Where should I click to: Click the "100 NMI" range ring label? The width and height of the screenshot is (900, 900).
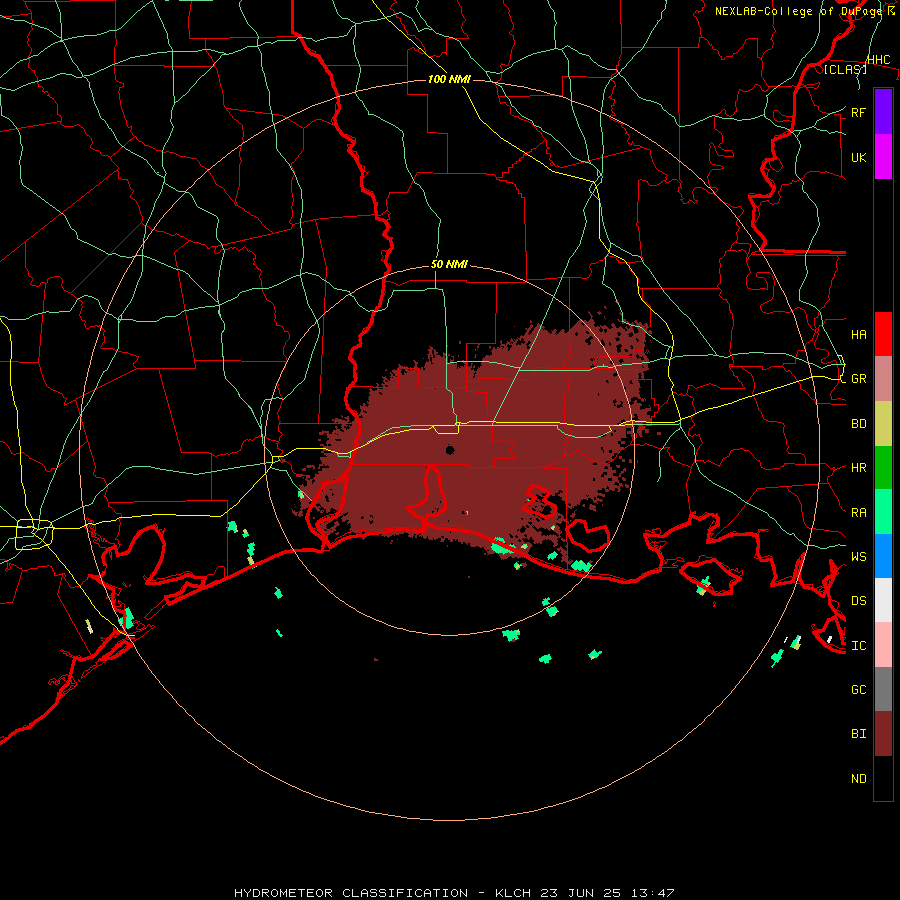click(449, 79)
